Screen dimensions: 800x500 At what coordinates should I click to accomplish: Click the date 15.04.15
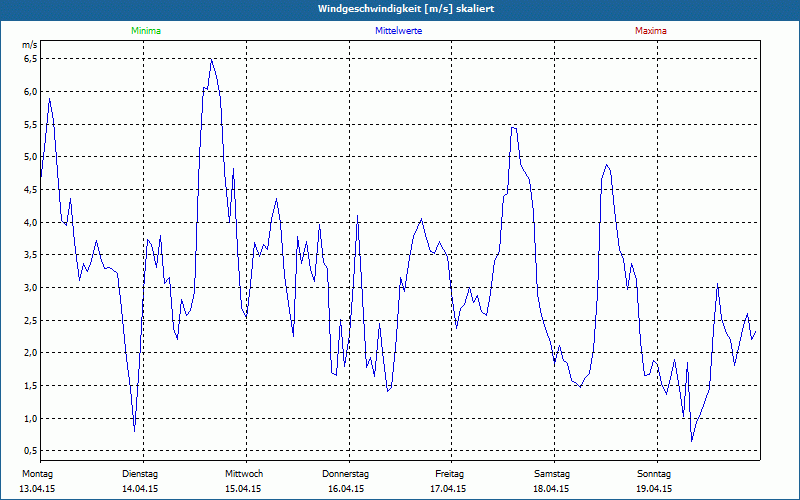coord(243,489)
